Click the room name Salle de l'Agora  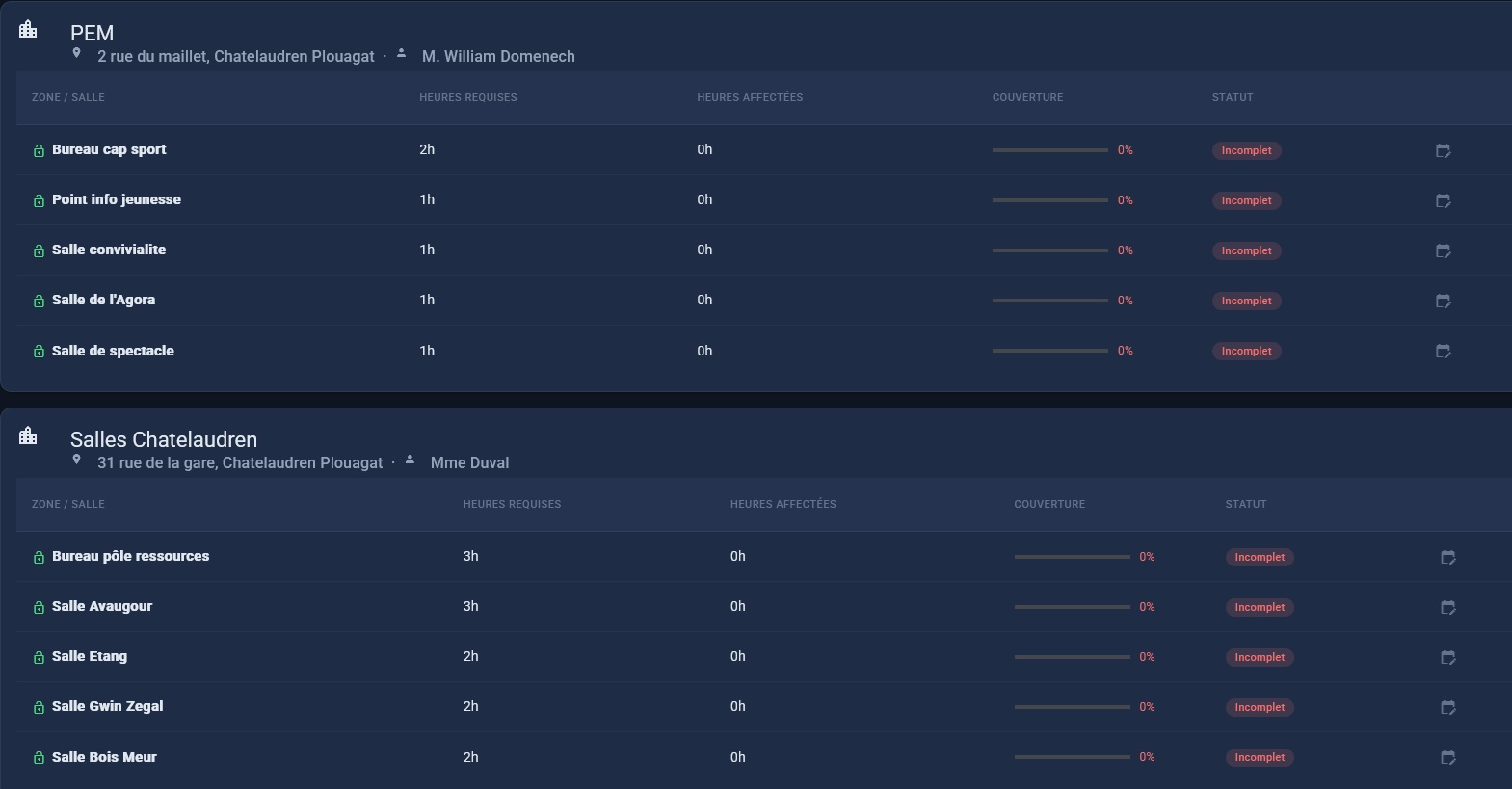coord(103,300)
